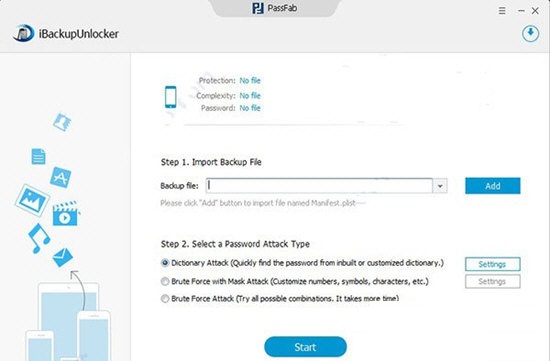
Task: Click the phone device icon
Action: pos(170,97)
